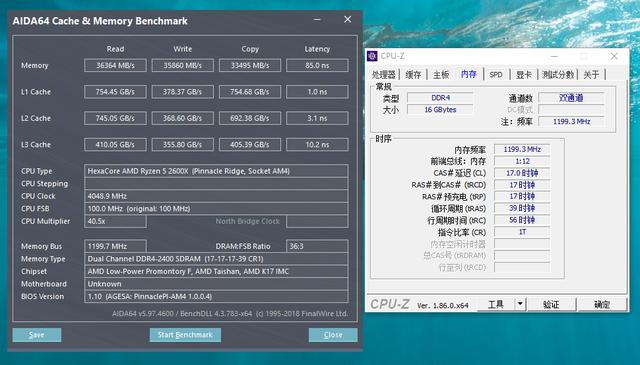Click the tRC value 56 时钟 in CPU-Z

[x=522, y=220]
